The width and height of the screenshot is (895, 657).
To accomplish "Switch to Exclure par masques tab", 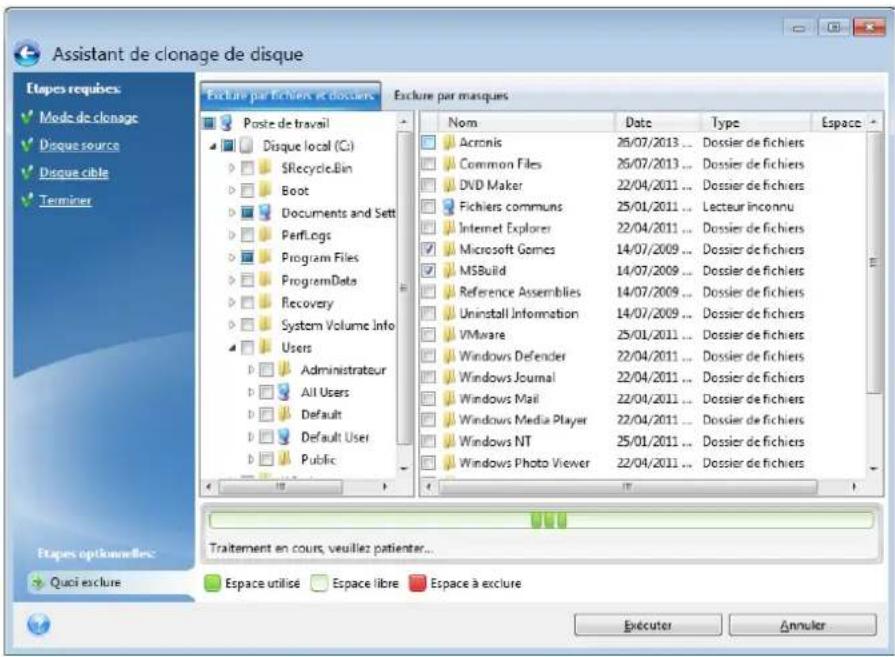I will point(451,95).
